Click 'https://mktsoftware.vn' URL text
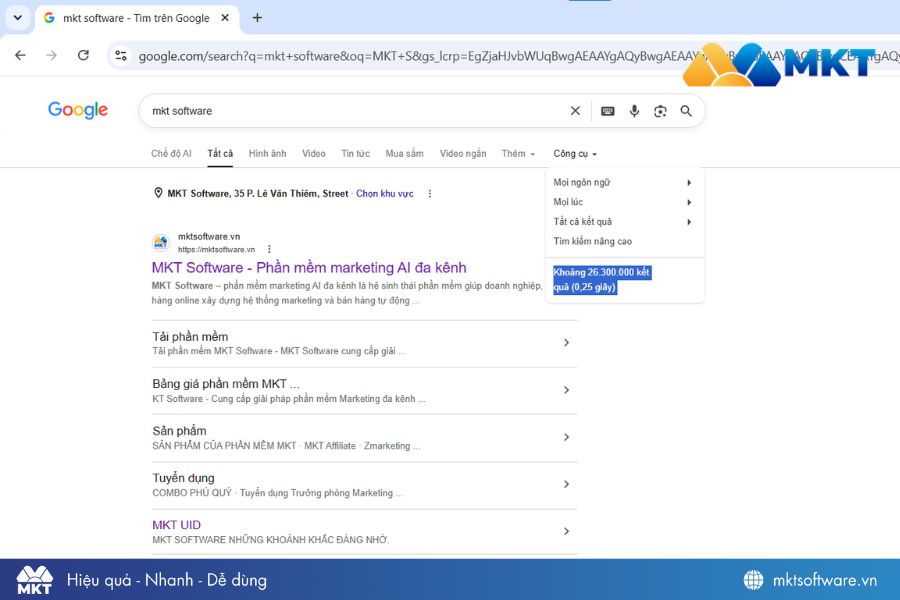The width and height of the screenshot is (900, 600). click(x=216, y=249)
